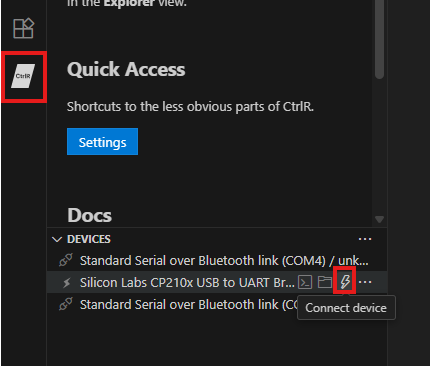Click the blue Settings button
This screenshot has height=366, width=430.
click(x=102, y=142)
